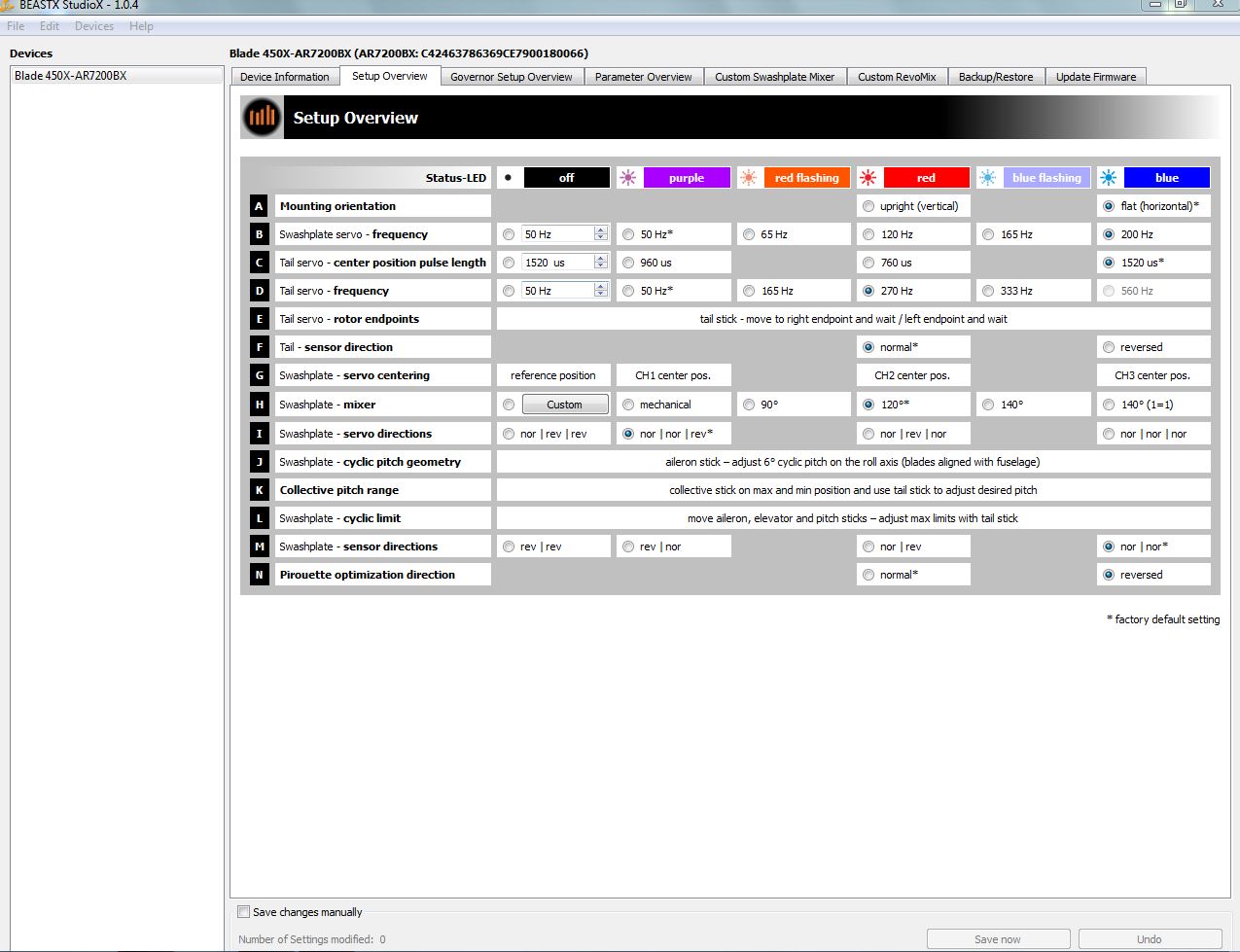This screenshot has width=1240, height=952.
Task: Click the letter I badge for servo directions
Action: point(259,434)
